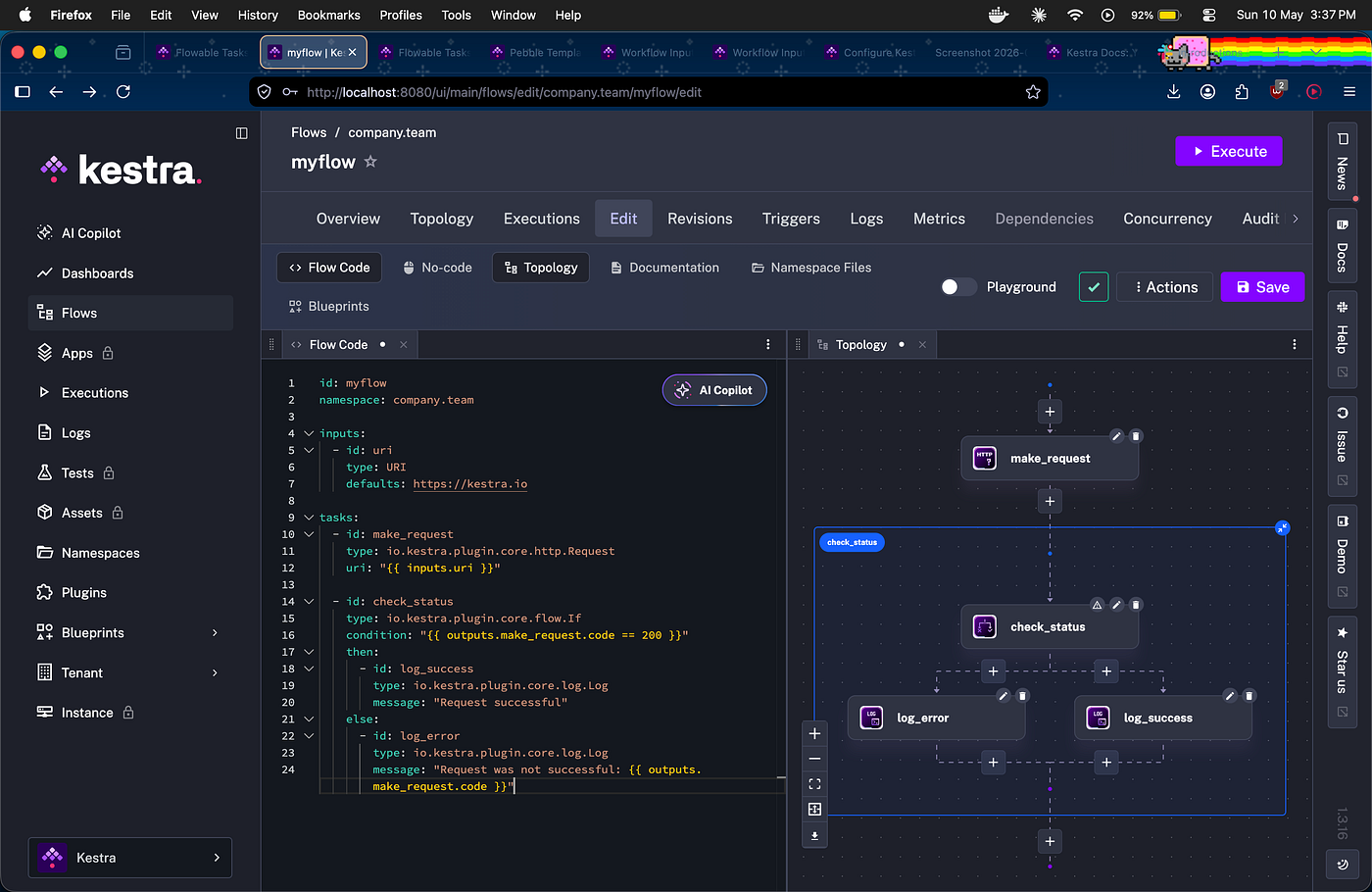
Task: Open the Issue link in the right rail
Action: point(1343,446)
